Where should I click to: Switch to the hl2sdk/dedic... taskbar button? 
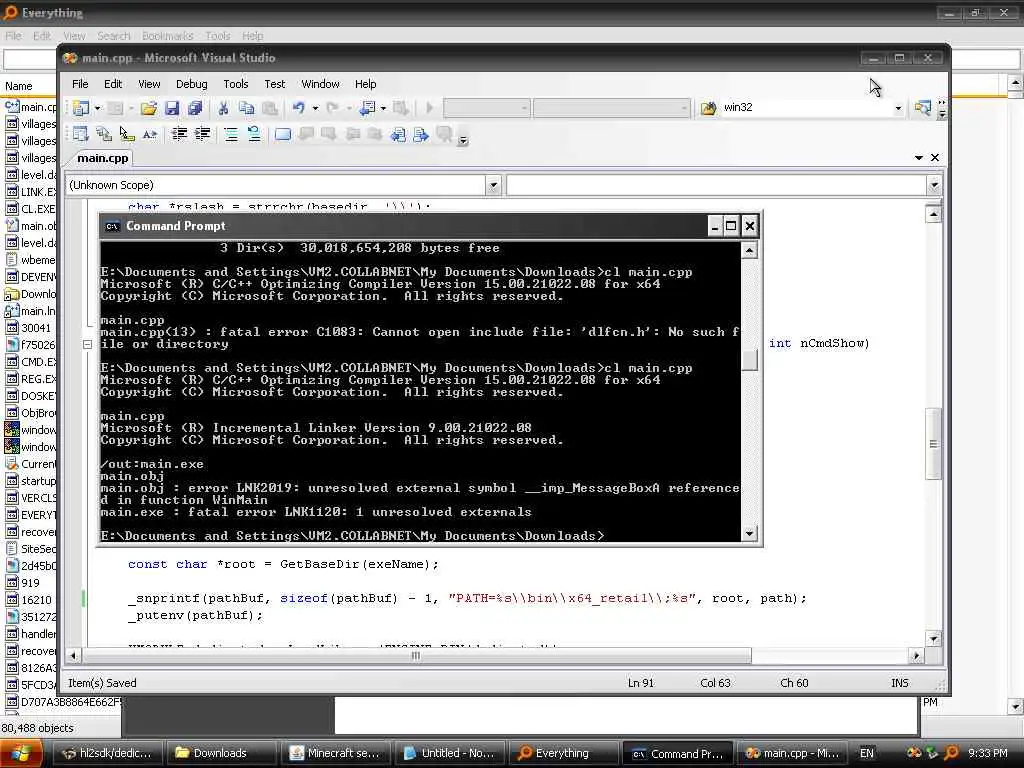pos(107,753)
